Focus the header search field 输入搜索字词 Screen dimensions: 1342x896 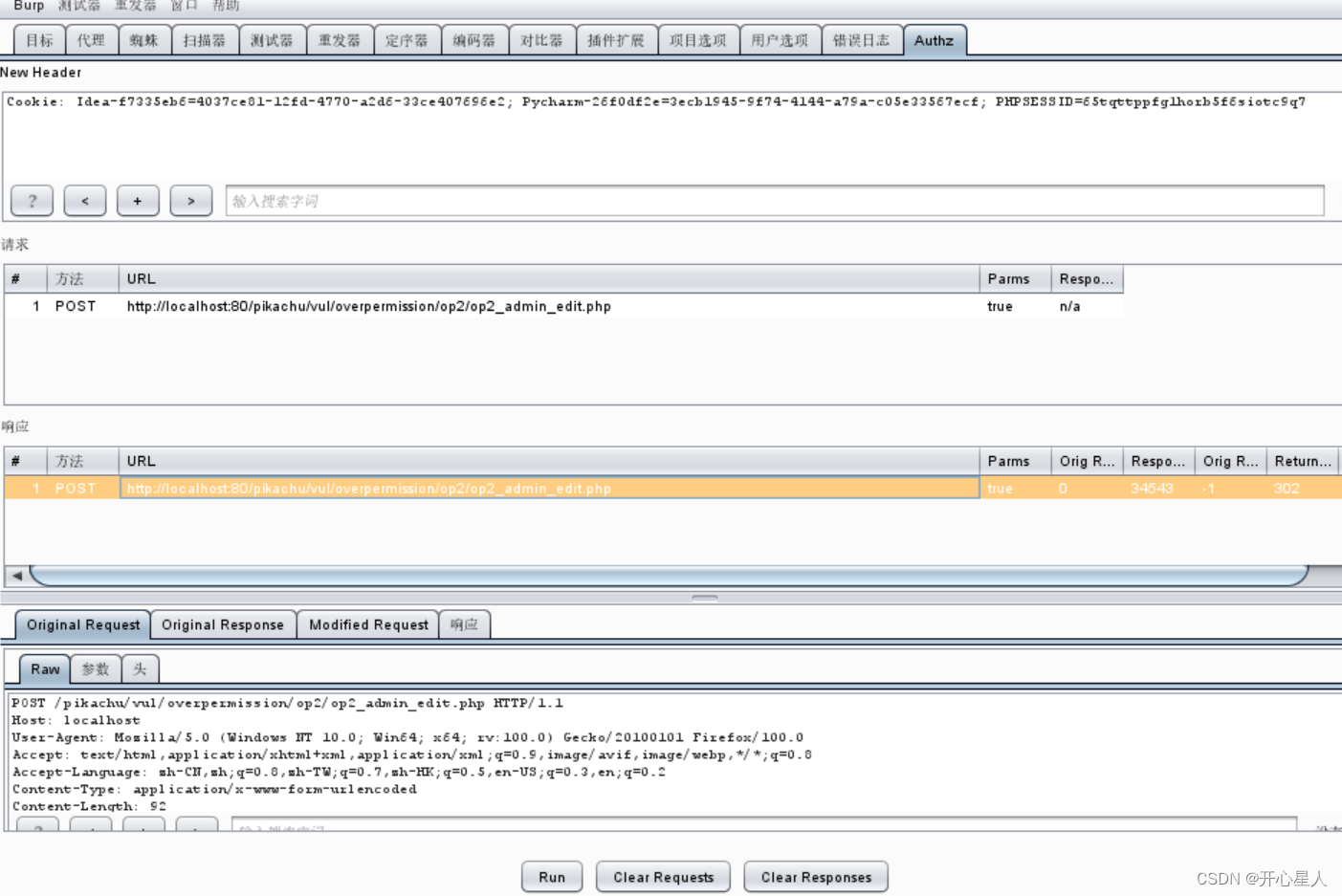(775, 201)
